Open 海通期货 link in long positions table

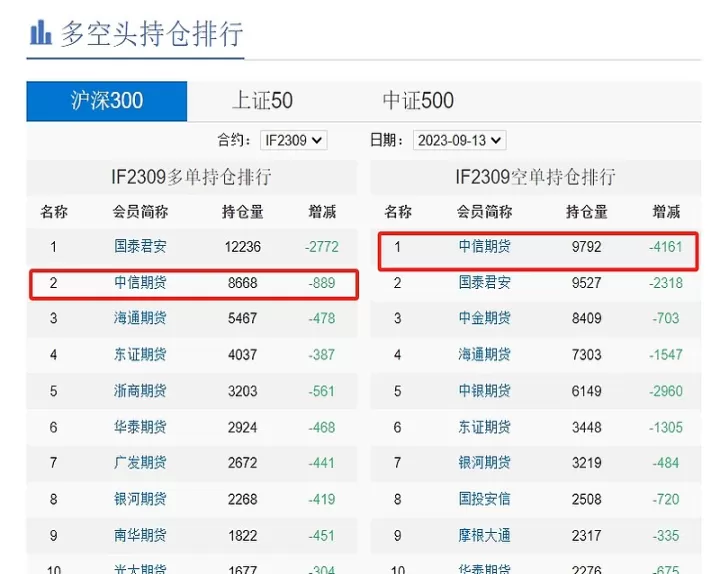tap(140, 318)
